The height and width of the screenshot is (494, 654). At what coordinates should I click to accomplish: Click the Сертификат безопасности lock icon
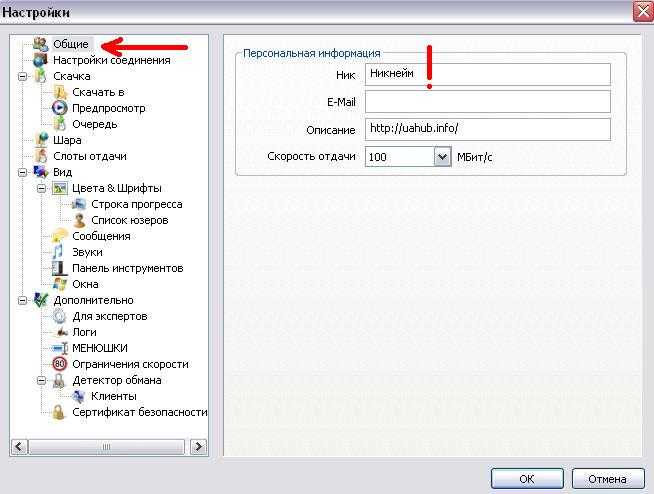pyautogui.click(x=59, y=412)
